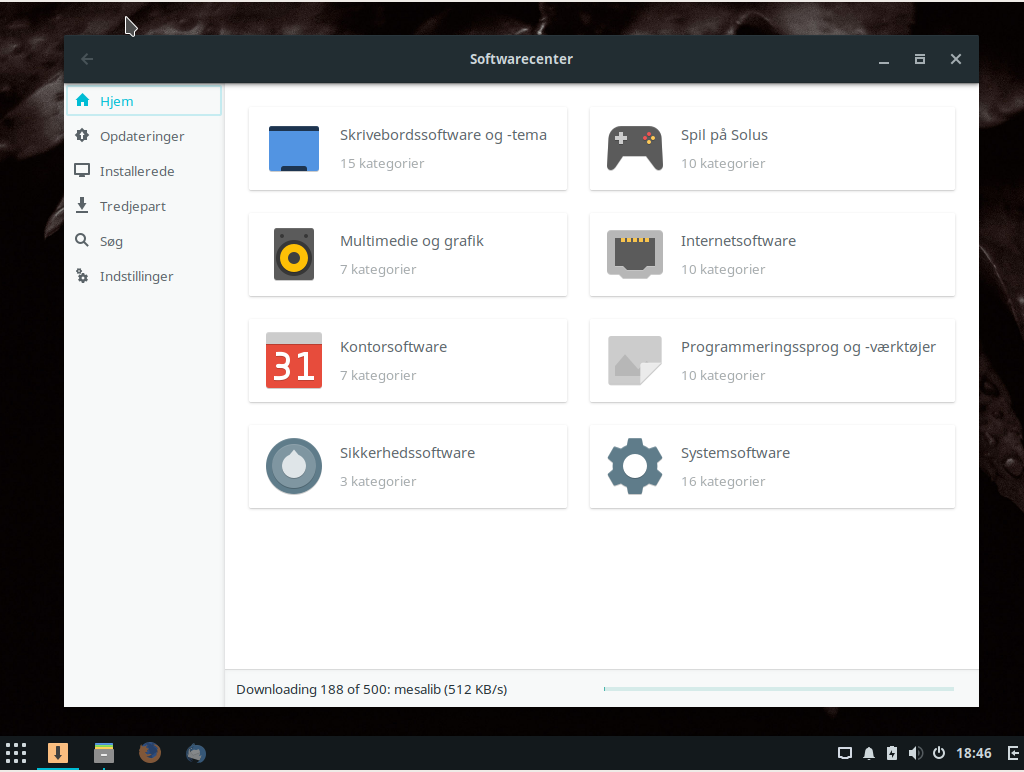The image size is (1024, 772).
Task: Click the Indstillinger gears icon
Action: [82, 276]
